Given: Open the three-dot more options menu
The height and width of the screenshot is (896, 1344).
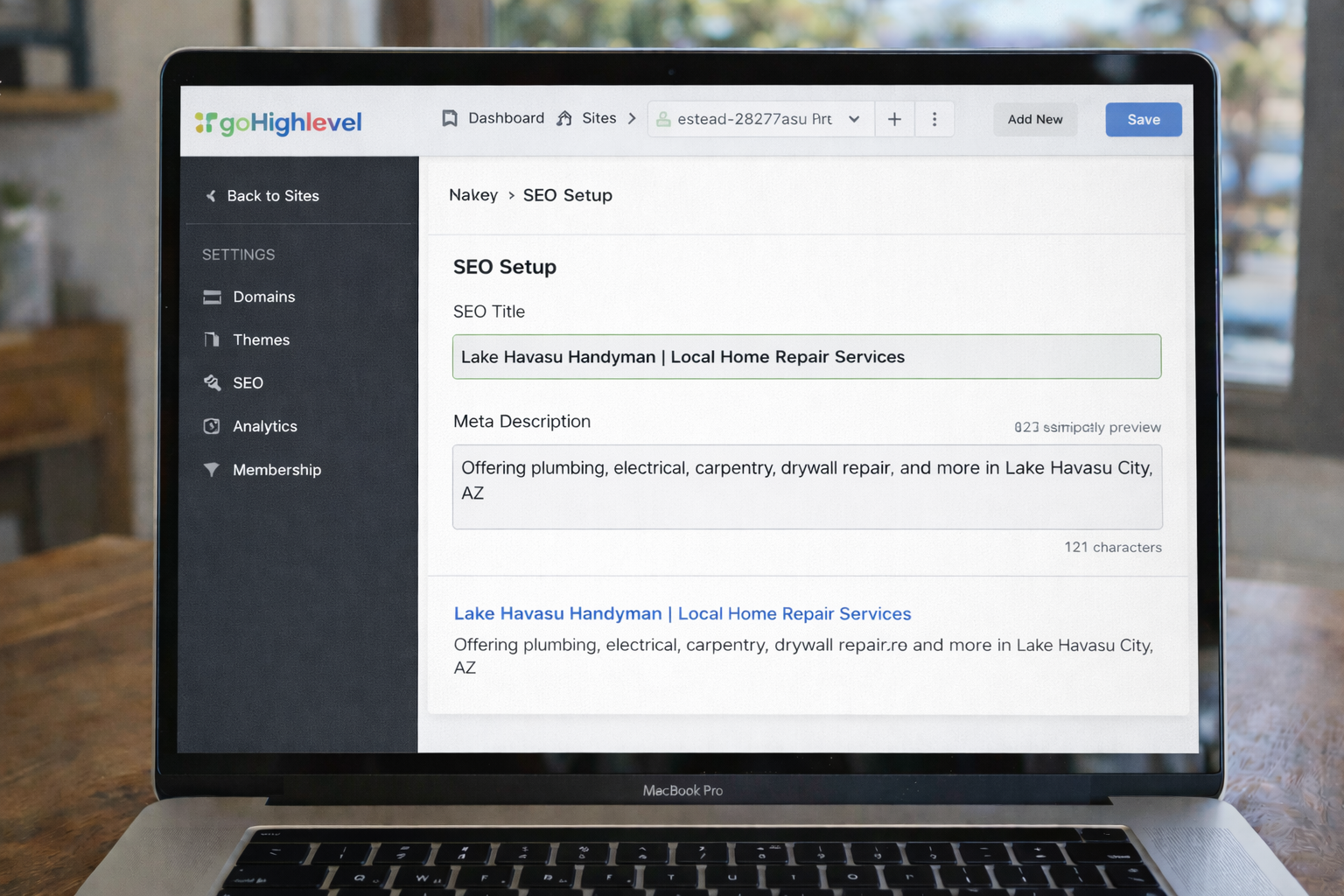Looking at the screenshot, I should tap(934, 119).
